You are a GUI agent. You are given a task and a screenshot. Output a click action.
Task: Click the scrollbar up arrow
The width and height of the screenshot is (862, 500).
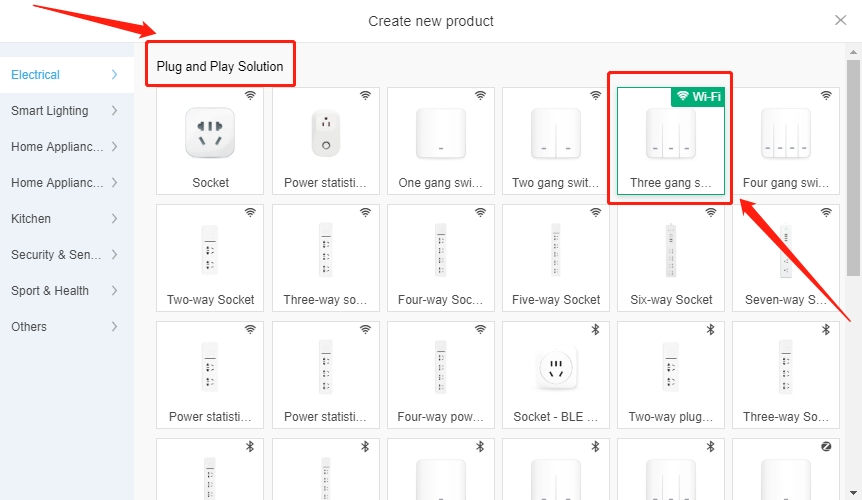click(853, 52)
